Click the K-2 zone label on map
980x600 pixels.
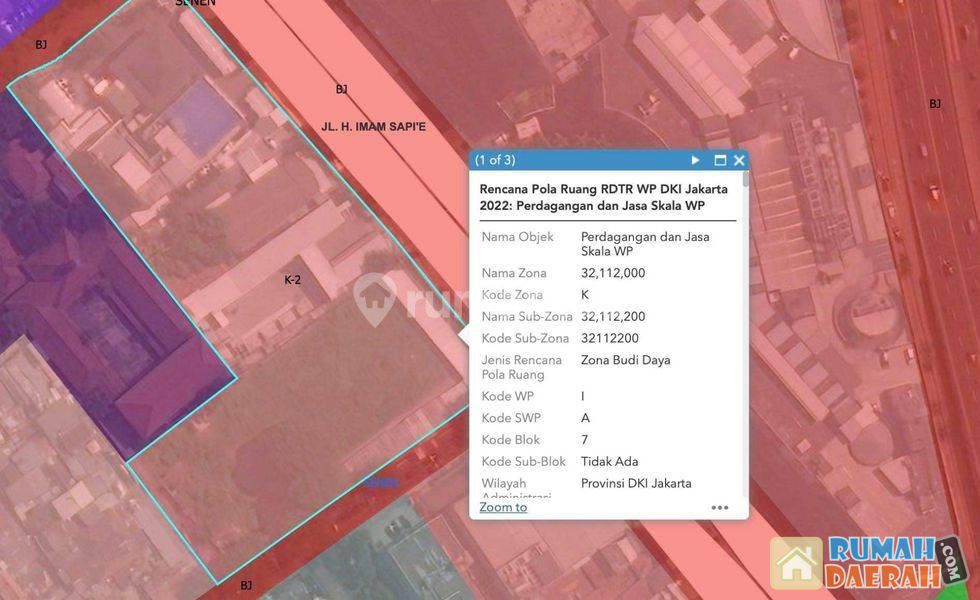coord(292,280)
